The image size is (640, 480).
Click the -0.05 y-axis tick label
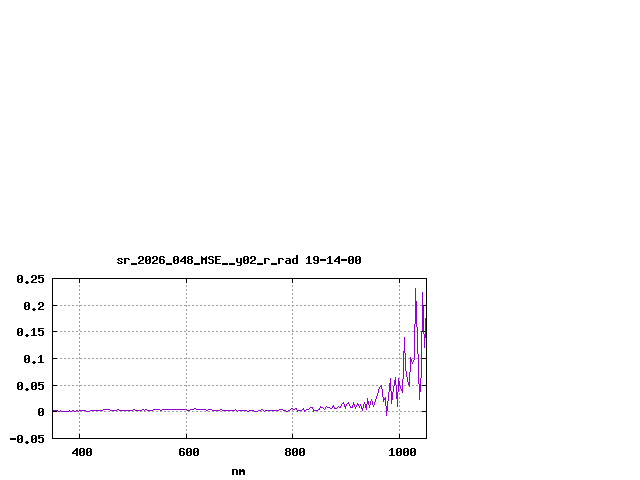tap(28, 438)
